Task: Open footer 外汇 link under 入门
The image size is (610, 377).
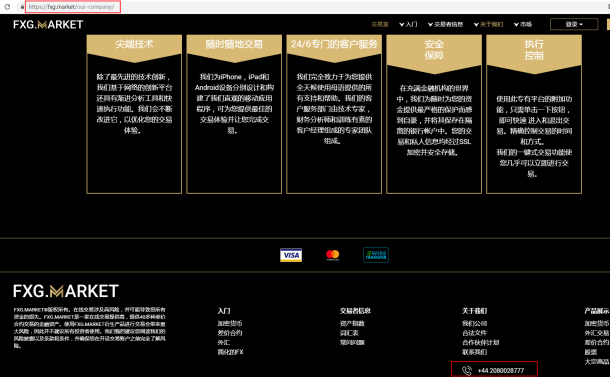Action: click(223, 342)
